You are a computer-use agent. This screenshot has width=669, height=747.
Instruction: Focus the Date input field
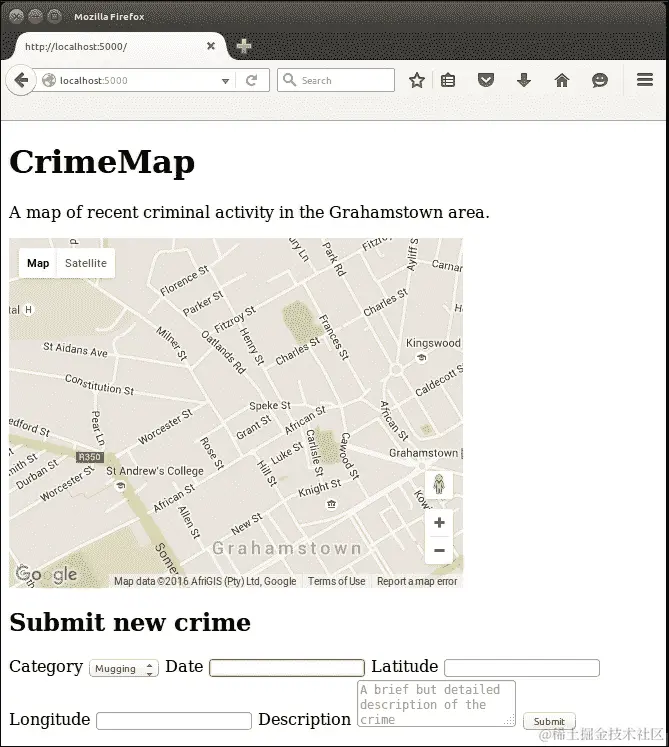[x=287, y=667]
